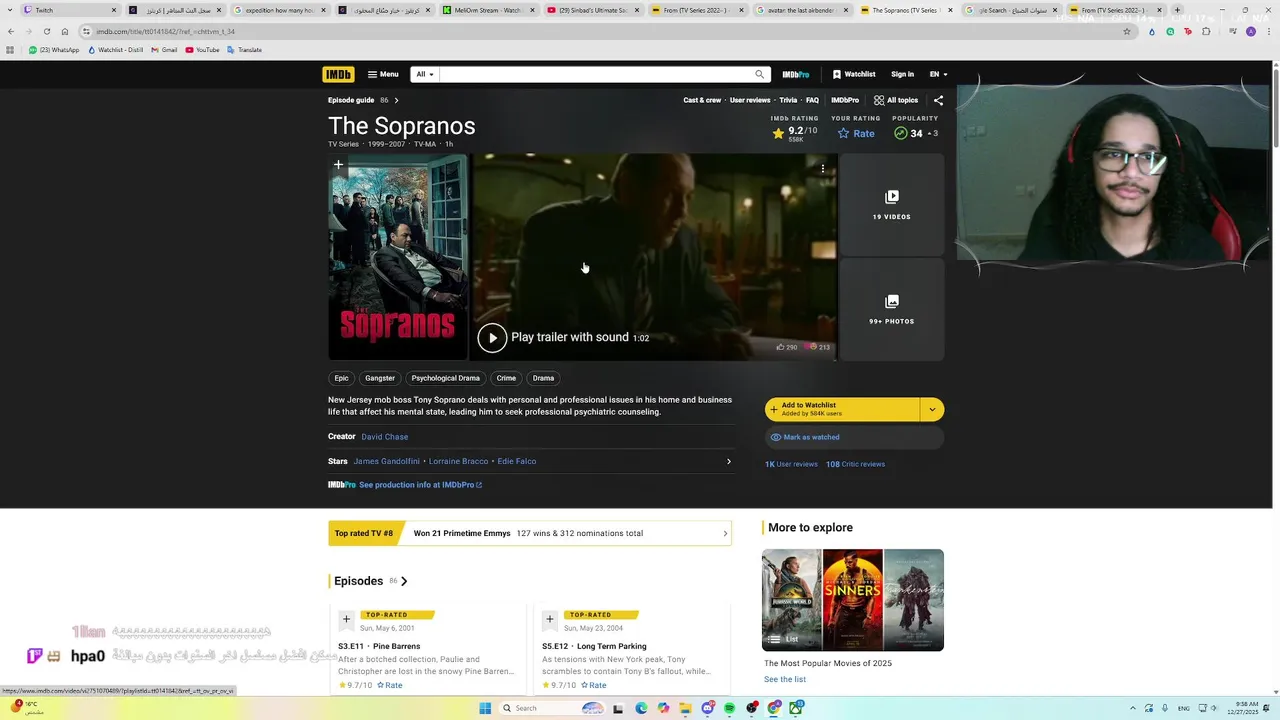
Task: Expand the Episodes section chevron
Action: pyautogui.click(x=404, y=581)
